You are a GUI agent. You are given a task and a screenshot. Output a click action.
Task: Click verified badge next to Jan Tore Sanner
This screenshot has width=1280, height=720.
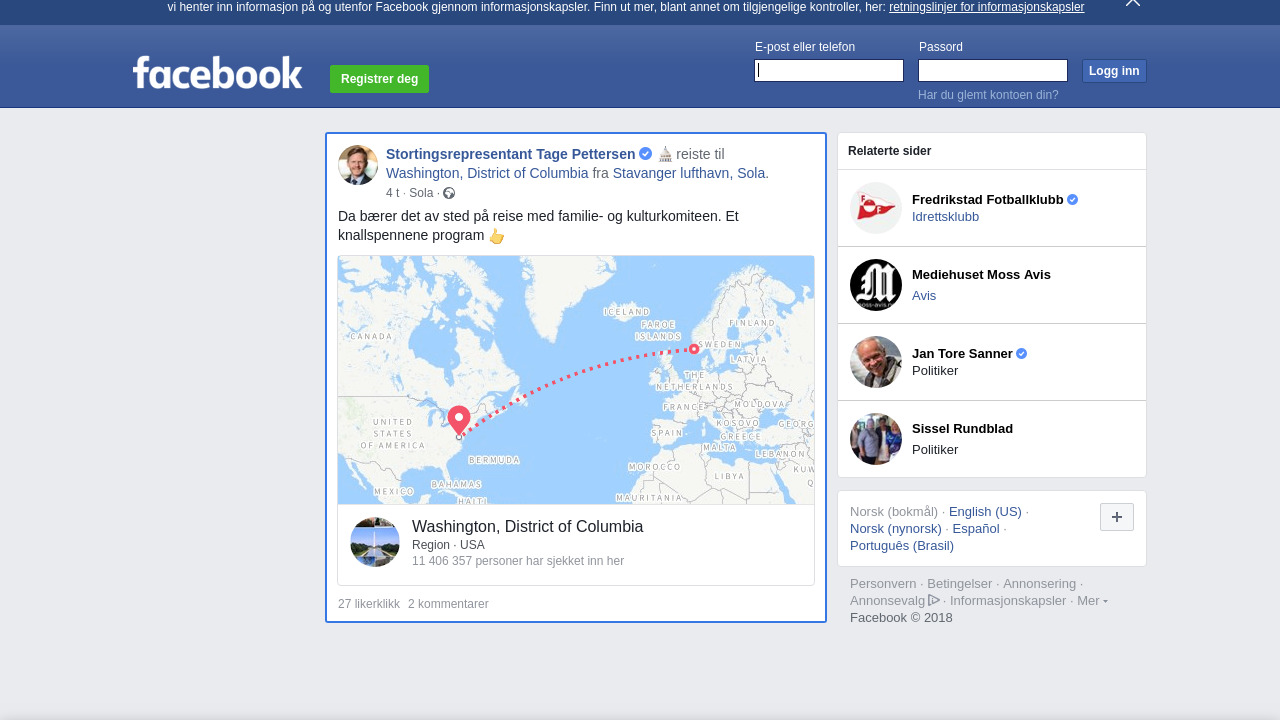pyautogui.click(x=1022, y=354)
